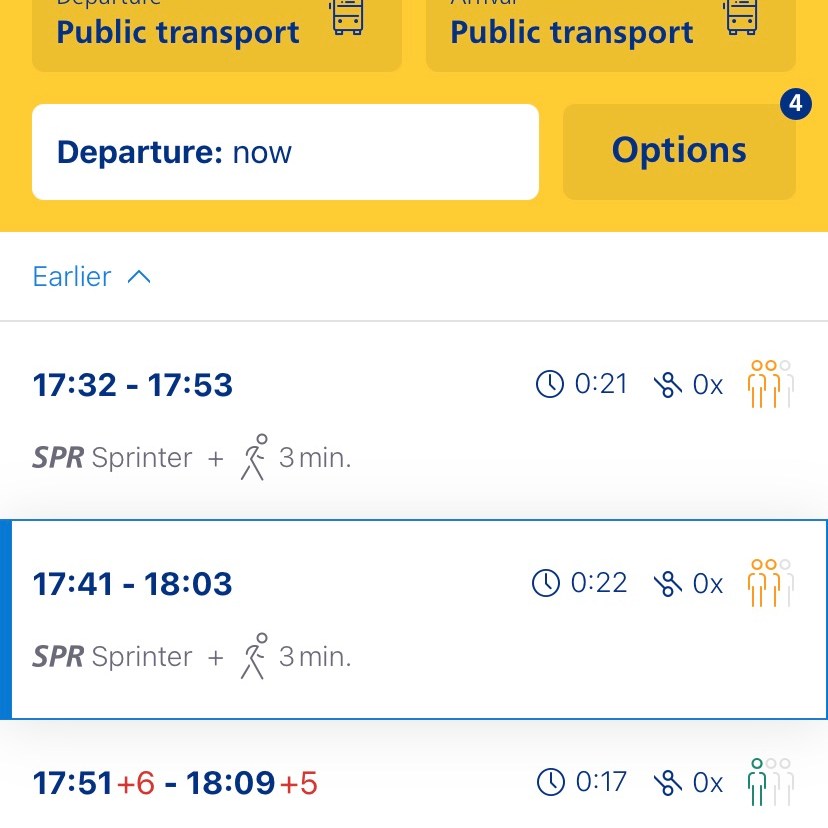
Task: Click crowdedness icon on 17:32 trip
Action: tap(770, 385)
